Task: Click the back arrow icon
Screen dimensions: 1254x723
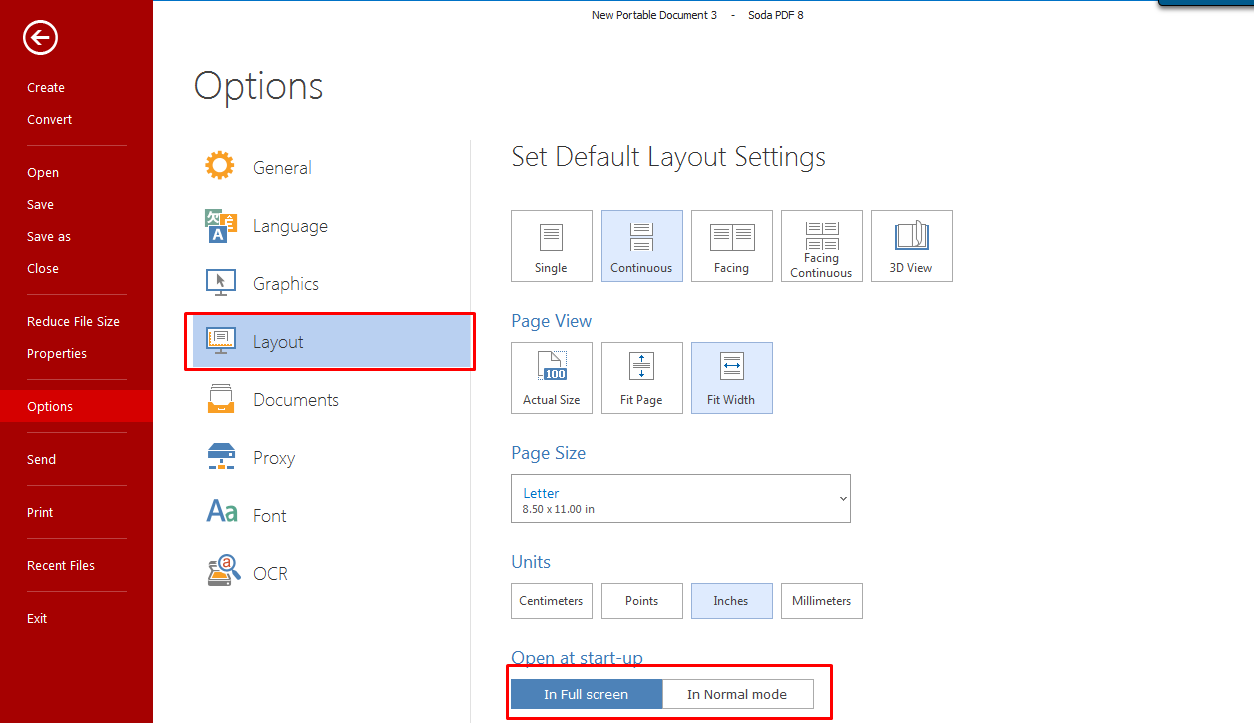Action: coord(41,38)
